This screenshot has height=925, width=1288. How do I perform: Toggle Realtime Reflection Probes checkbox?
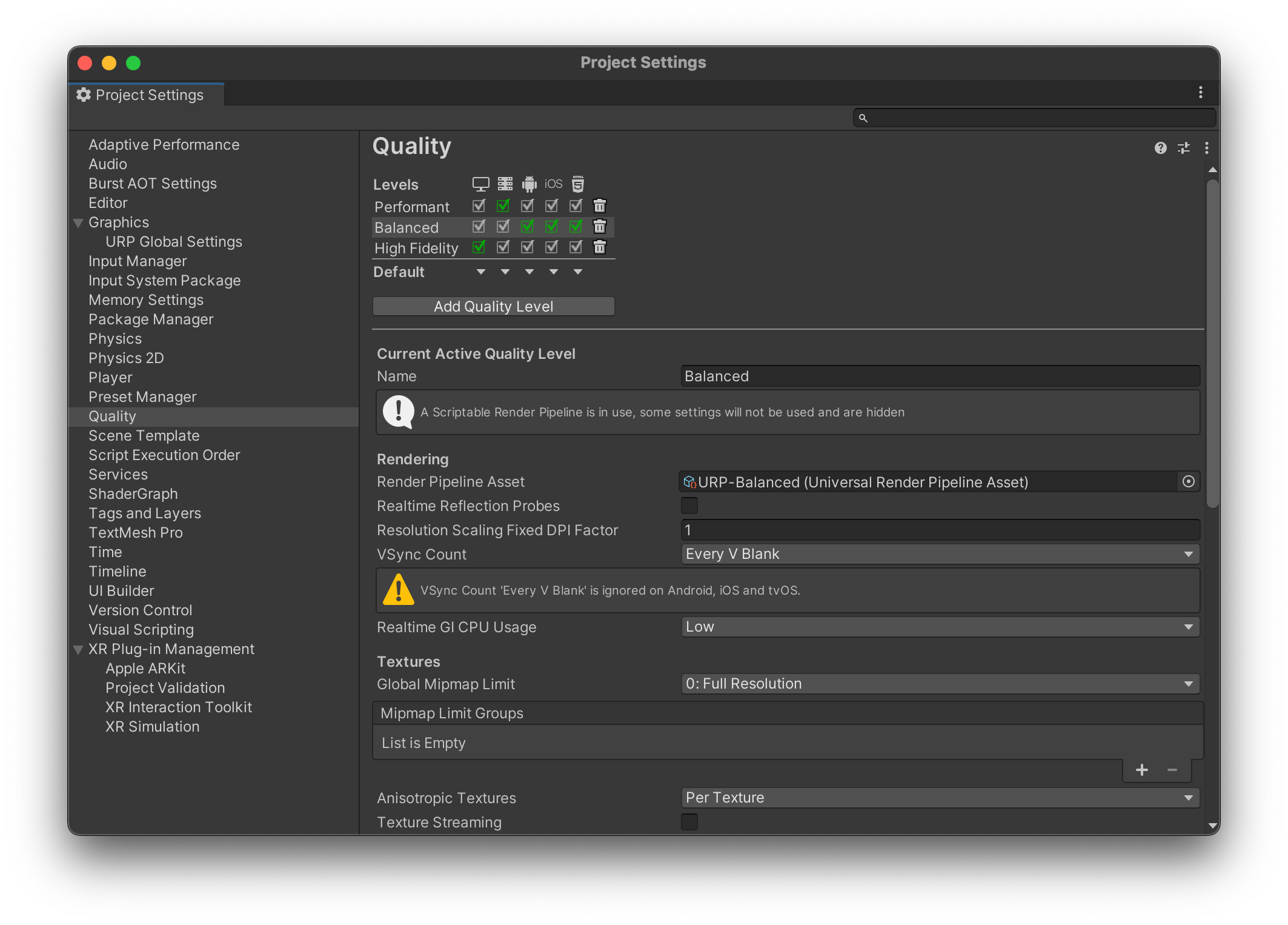[689, 506]
